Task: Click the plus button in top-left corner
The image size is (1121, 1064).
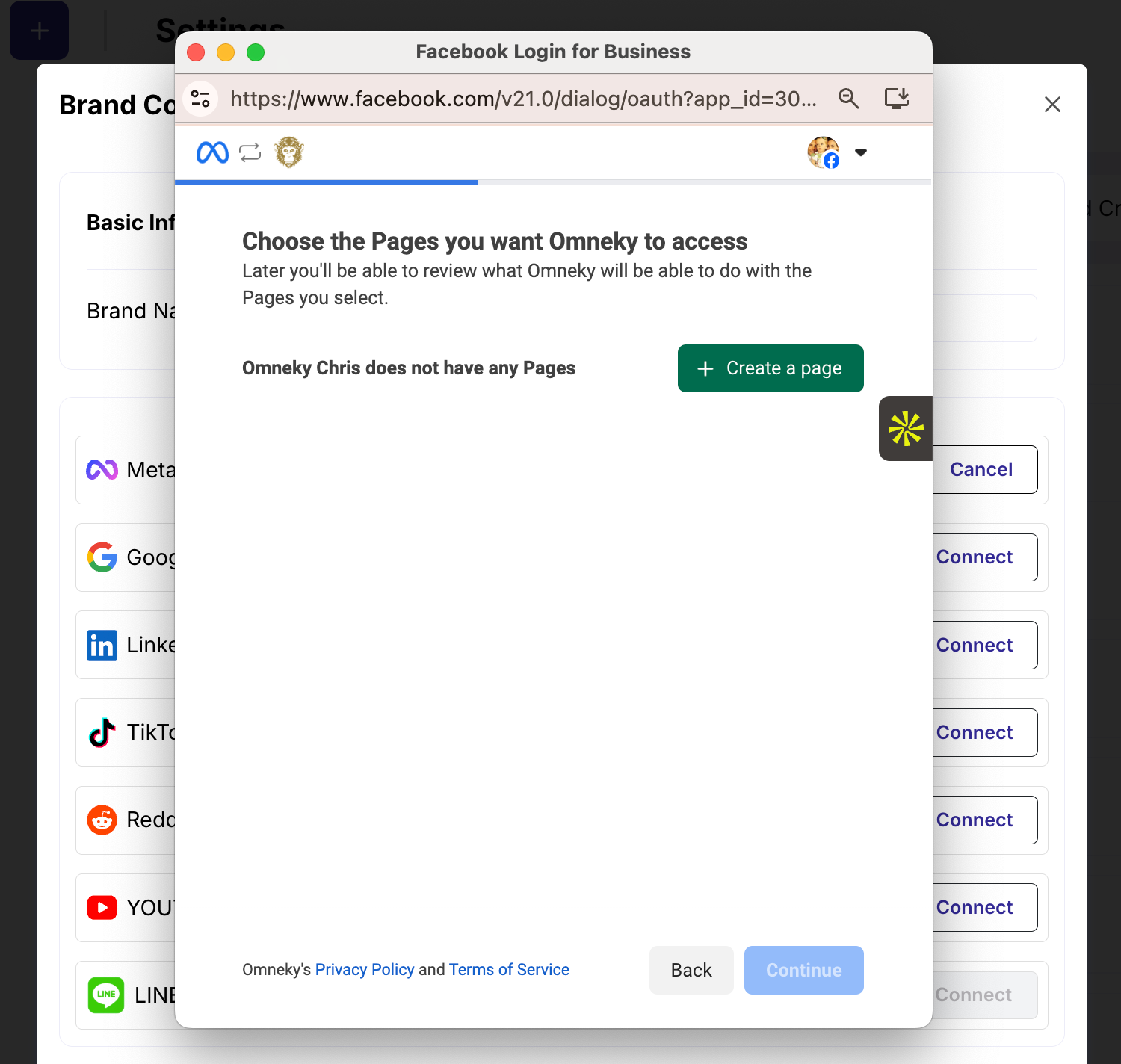Action: coord(39,30)
